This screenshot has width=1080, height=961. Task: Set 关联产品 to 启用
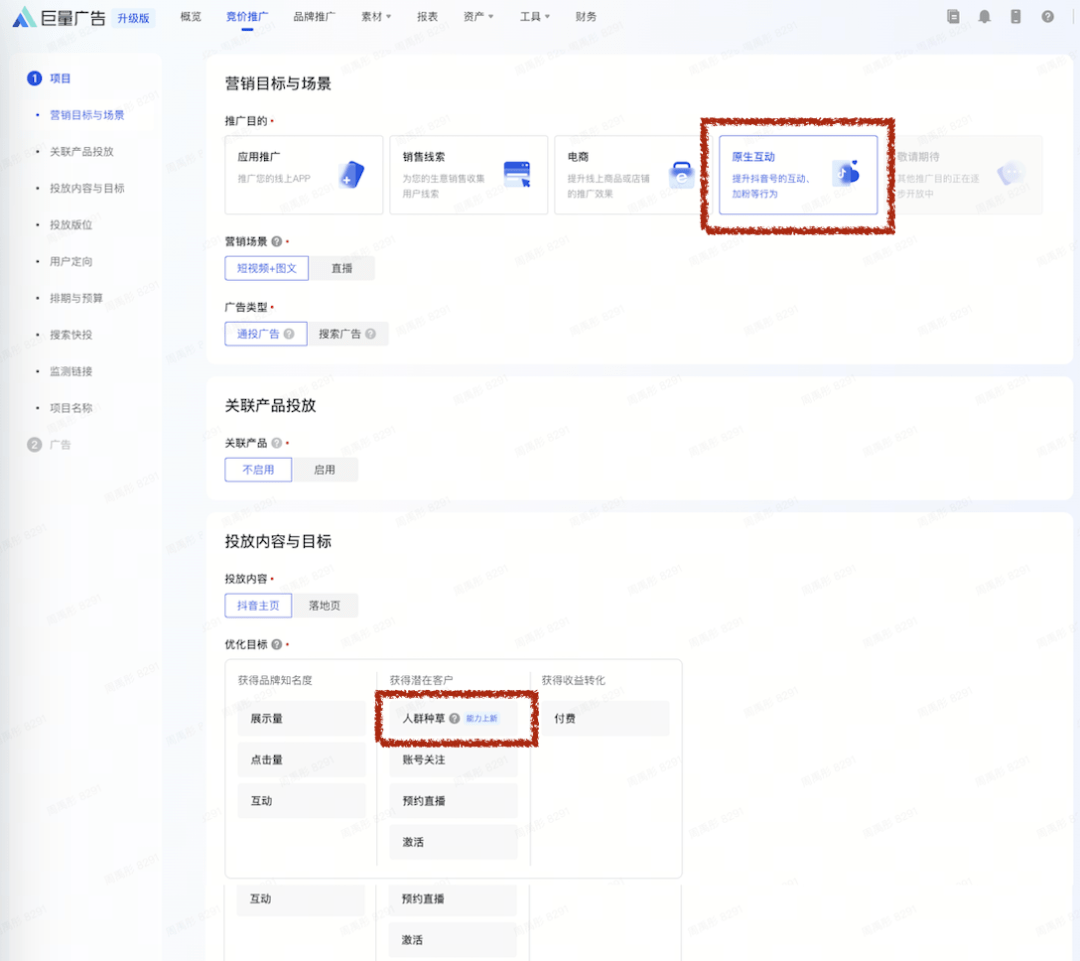click(324, 470)
